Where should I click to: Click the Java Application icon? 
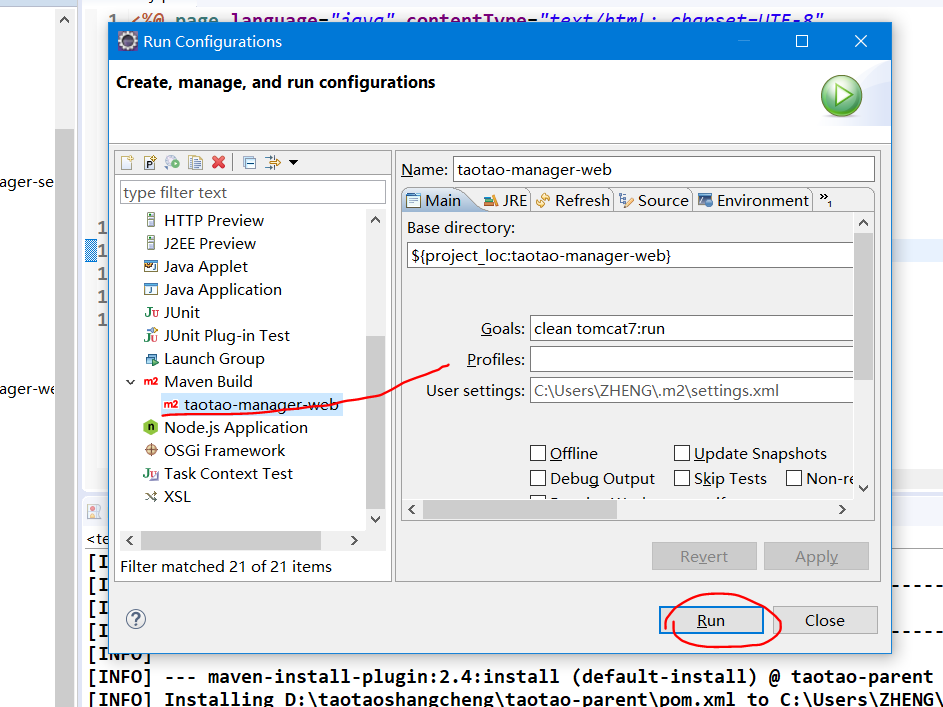coord(151,289)
